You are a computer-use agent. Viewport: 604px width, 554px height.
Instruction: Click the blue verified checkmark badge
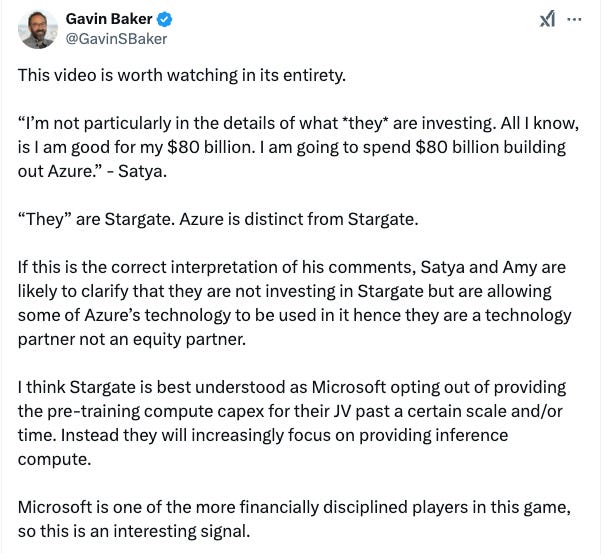click(164, 19)
